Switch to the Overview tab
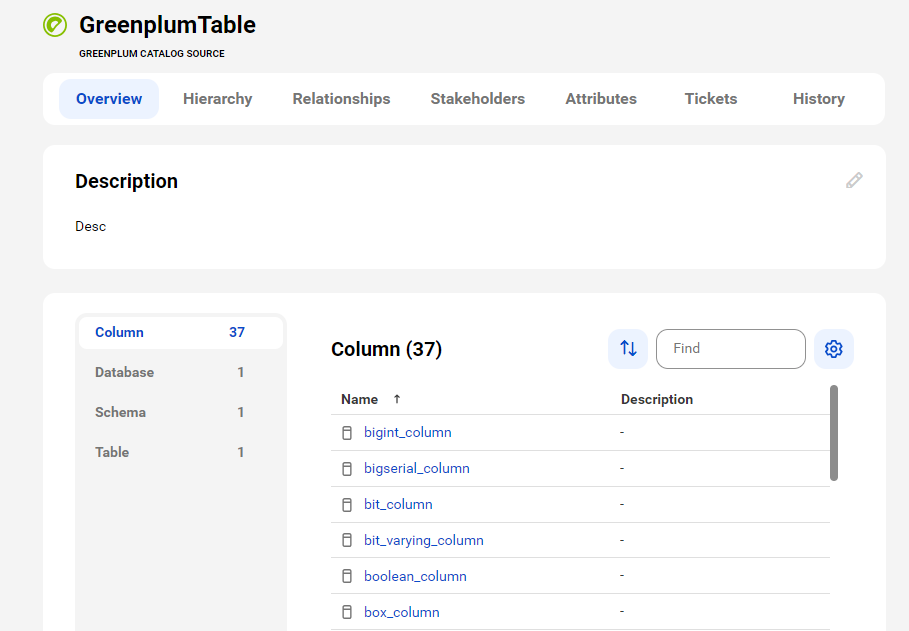The width and height of the screenshot is (909, 631). click(109, 99)
